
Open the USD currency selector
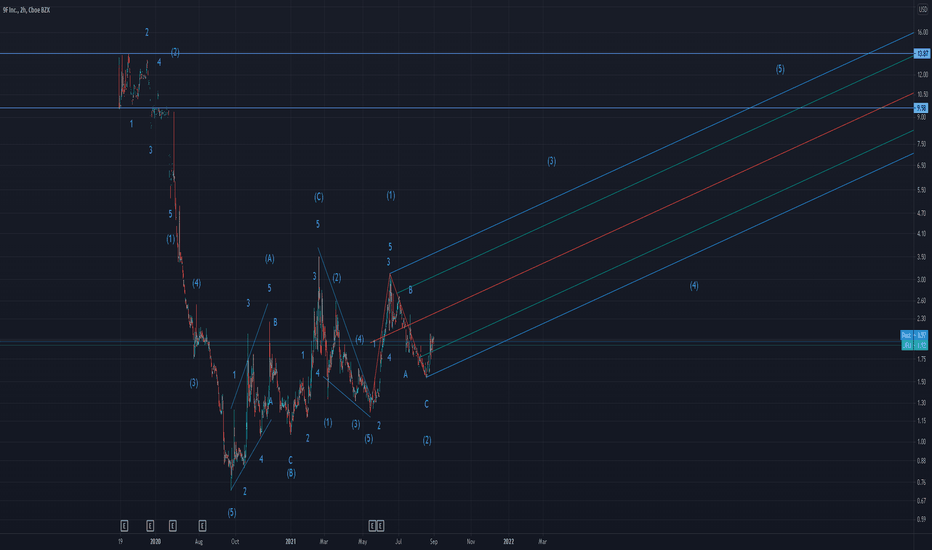(x=922, y=10)
